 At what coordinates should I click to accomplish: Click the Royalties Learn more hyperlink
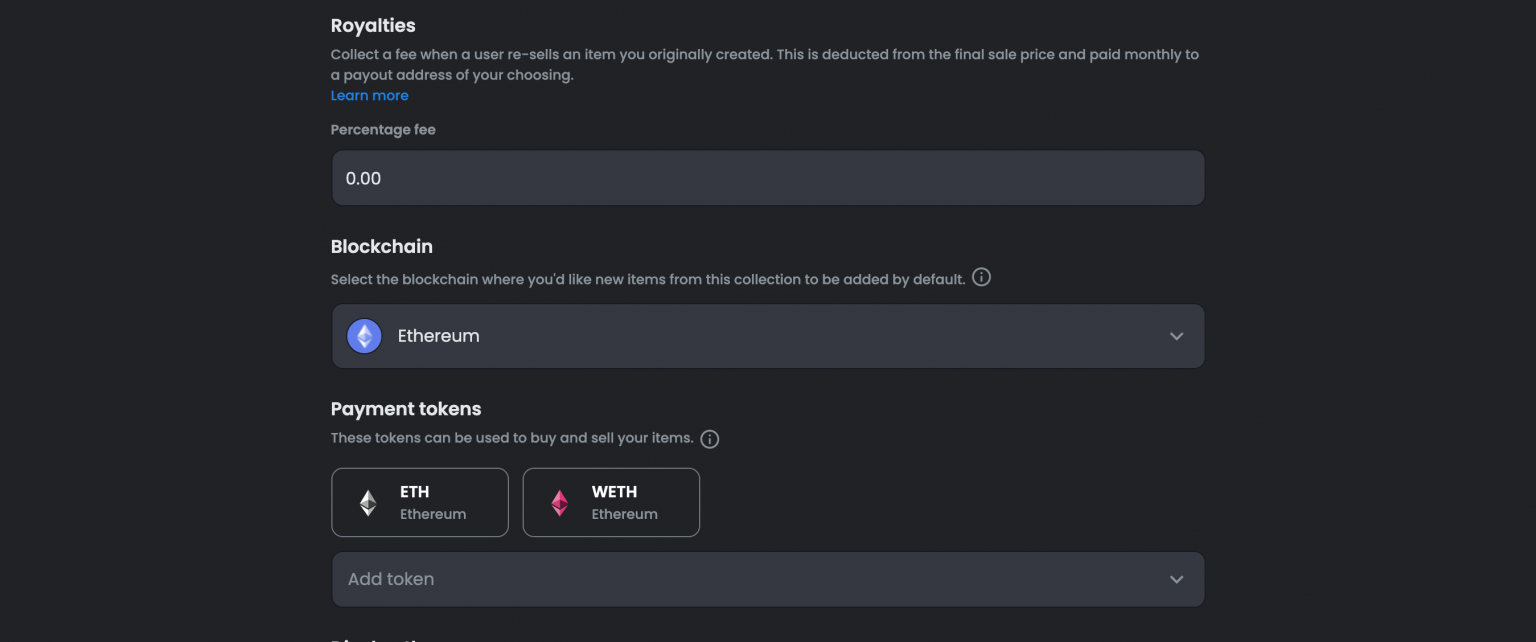point(369,94)
